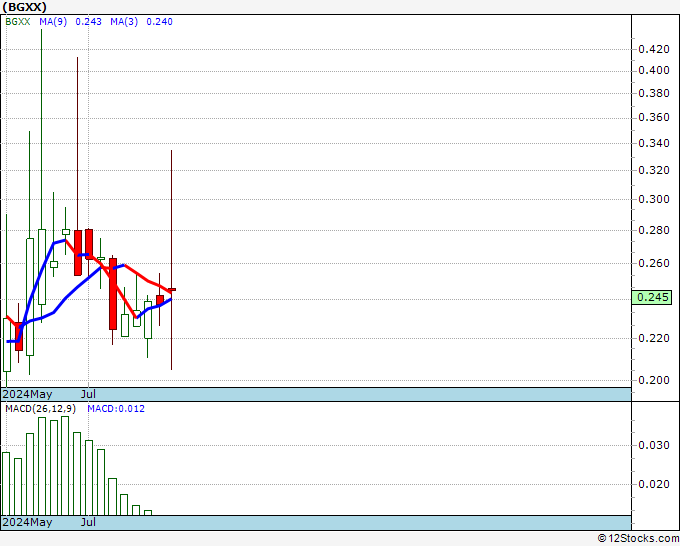Click the large red candle below 0.260
The height and width of the screenshot is (546, 680).
pos(113,294)
